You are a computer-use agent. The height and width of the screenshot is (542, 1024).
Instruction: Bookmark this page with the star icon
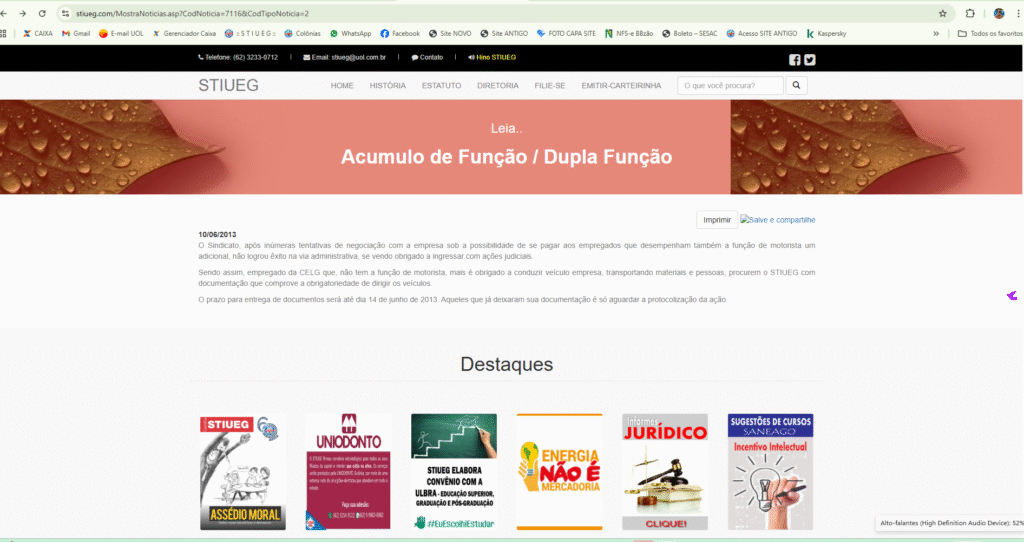coord(942,14)
